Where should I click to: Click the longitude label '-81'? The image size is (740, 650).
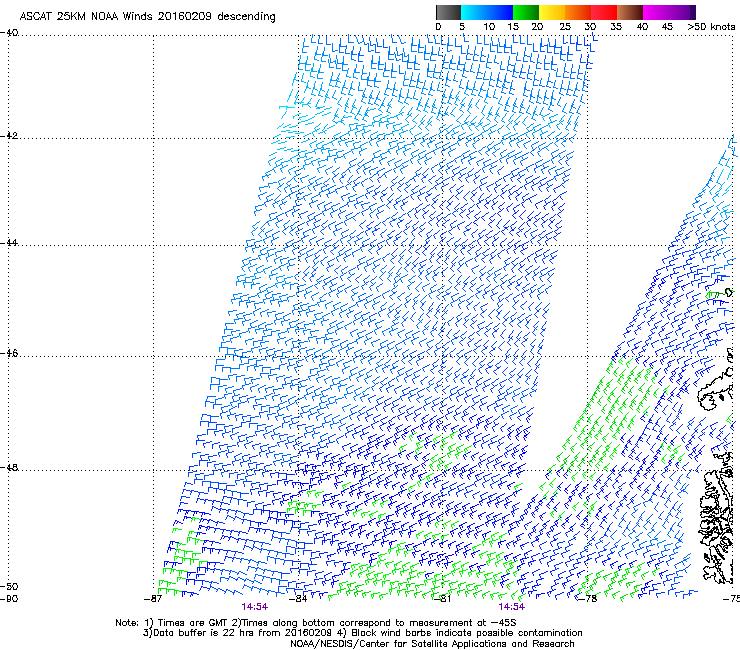tap(443, 599)
